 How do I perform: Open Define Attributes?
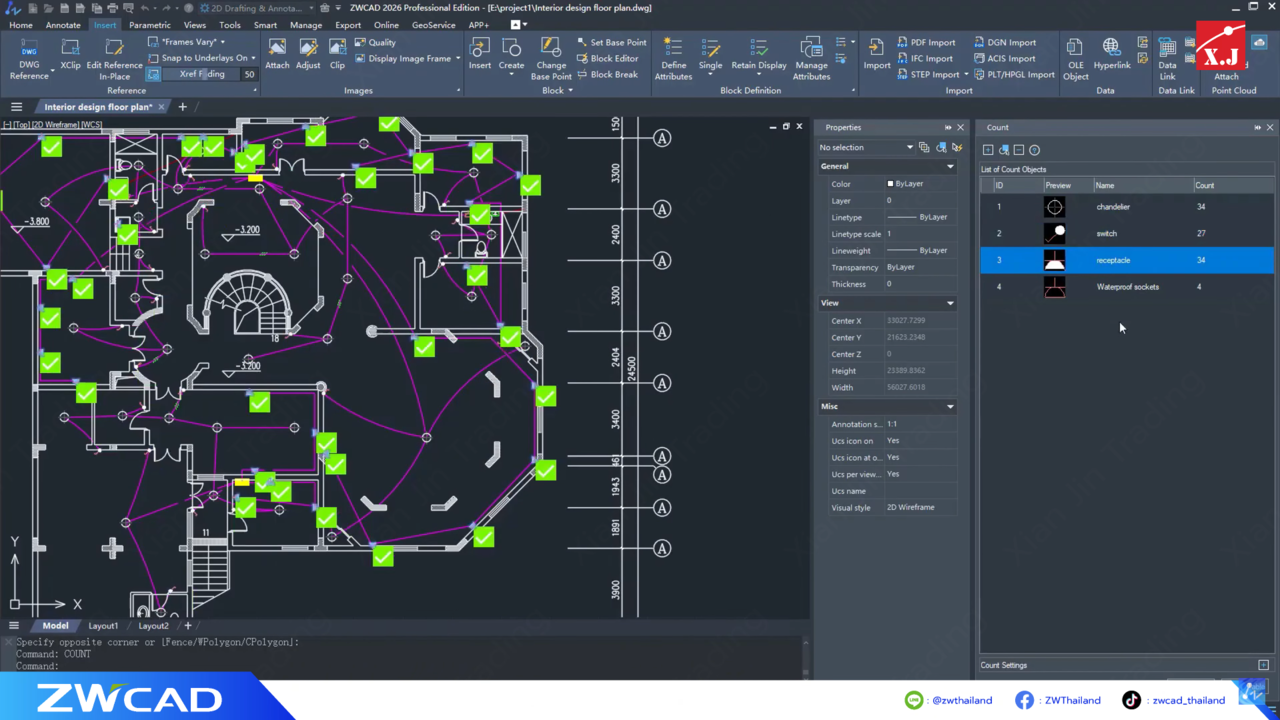pos(673,58)
